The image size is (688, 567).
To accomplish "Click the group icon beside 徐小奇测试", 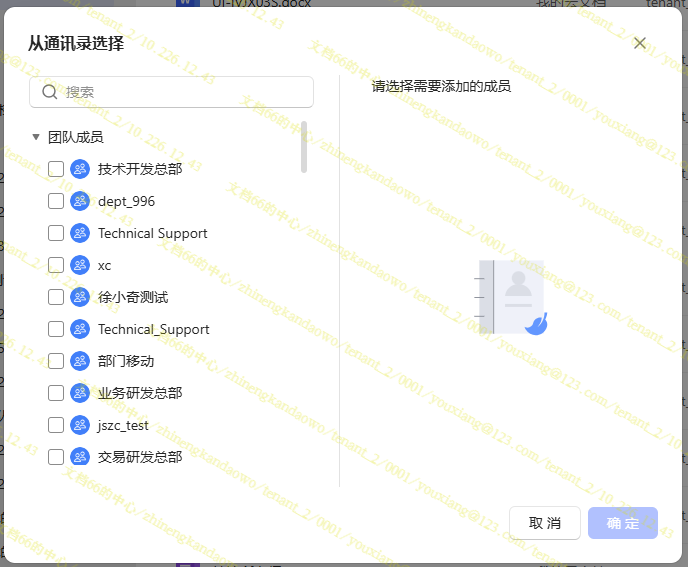I will (x=80, y=297).
